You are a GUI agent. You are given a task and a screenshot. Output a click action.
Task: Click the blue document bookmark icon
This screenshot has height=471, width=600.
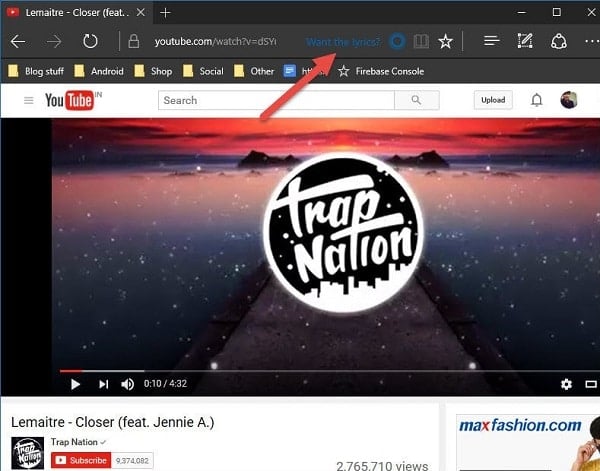290,71
